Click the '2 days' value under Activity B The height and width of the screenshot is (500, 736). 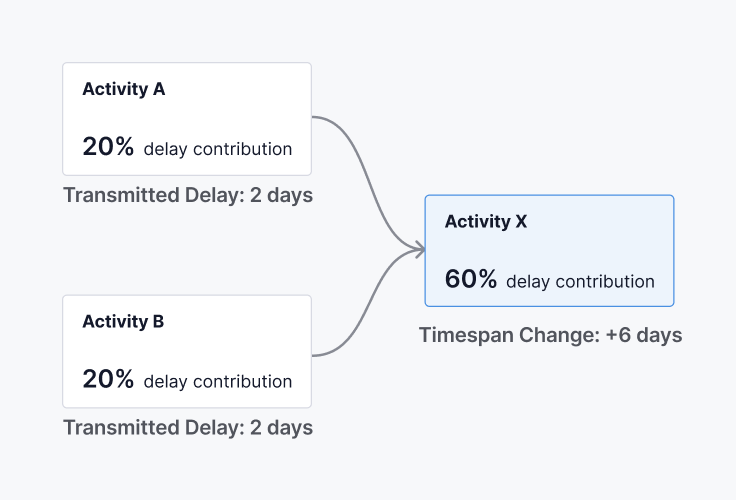point(281,427)
